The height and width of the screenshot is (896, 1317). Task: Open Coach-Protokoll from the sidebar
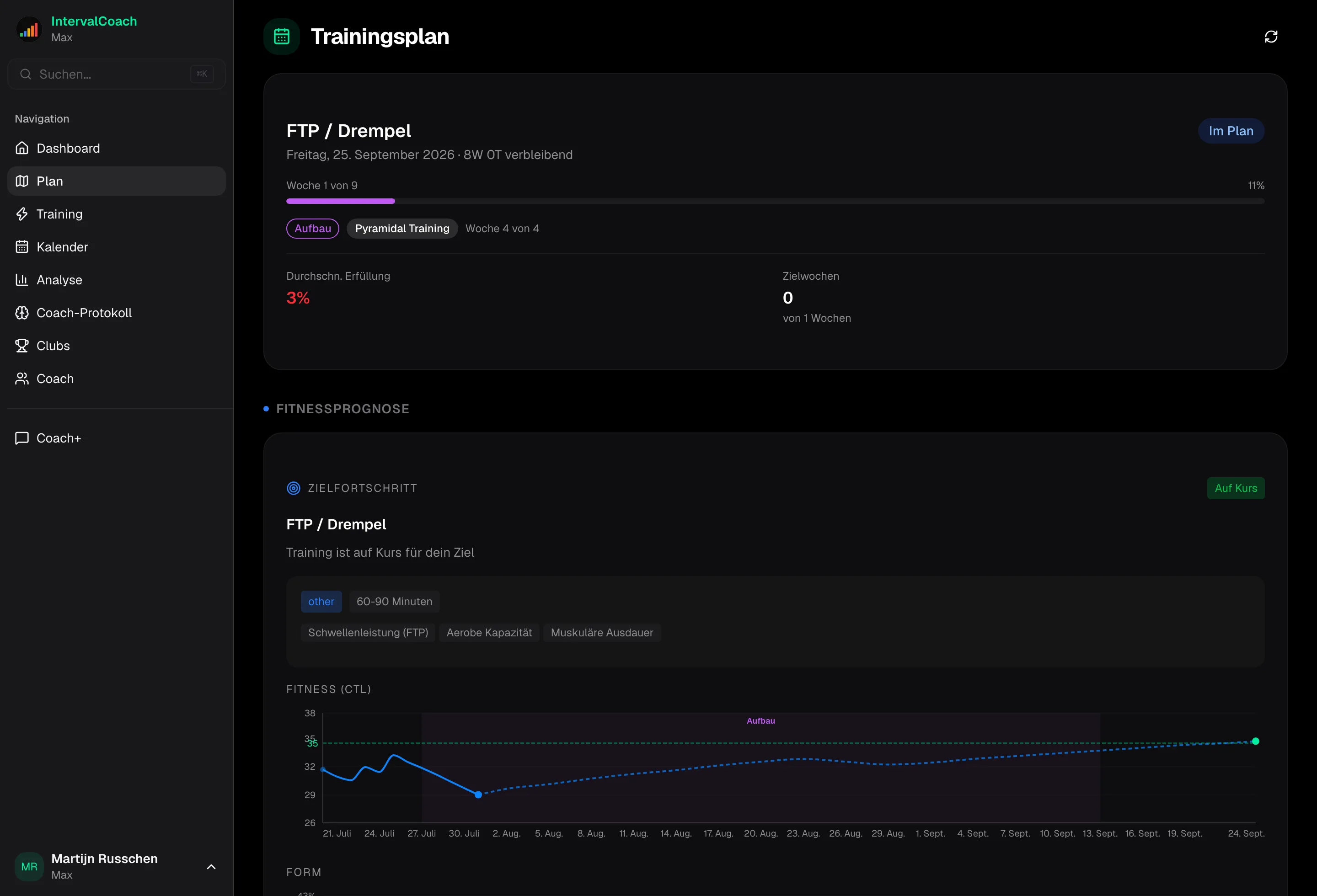coord(117,313)
